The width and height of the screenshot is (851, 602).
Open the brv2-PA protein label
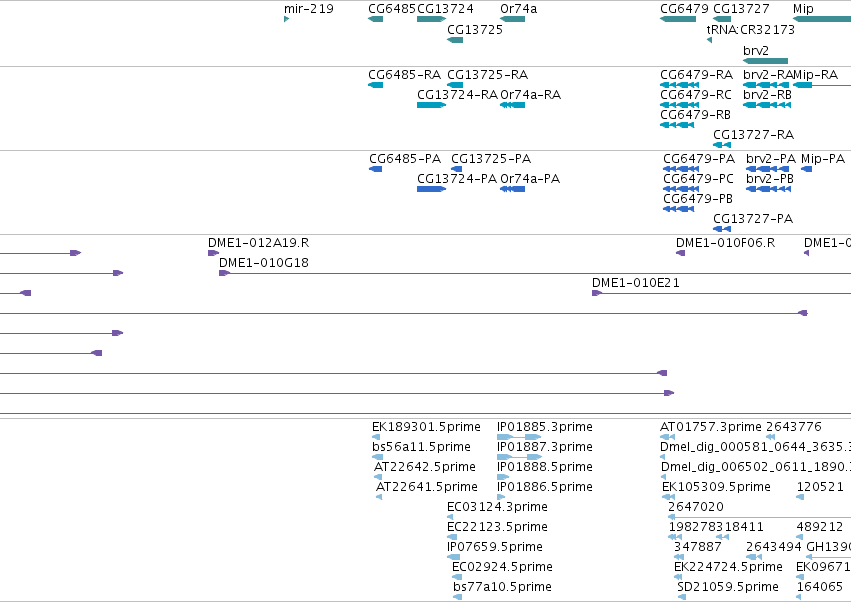[771, 159]
